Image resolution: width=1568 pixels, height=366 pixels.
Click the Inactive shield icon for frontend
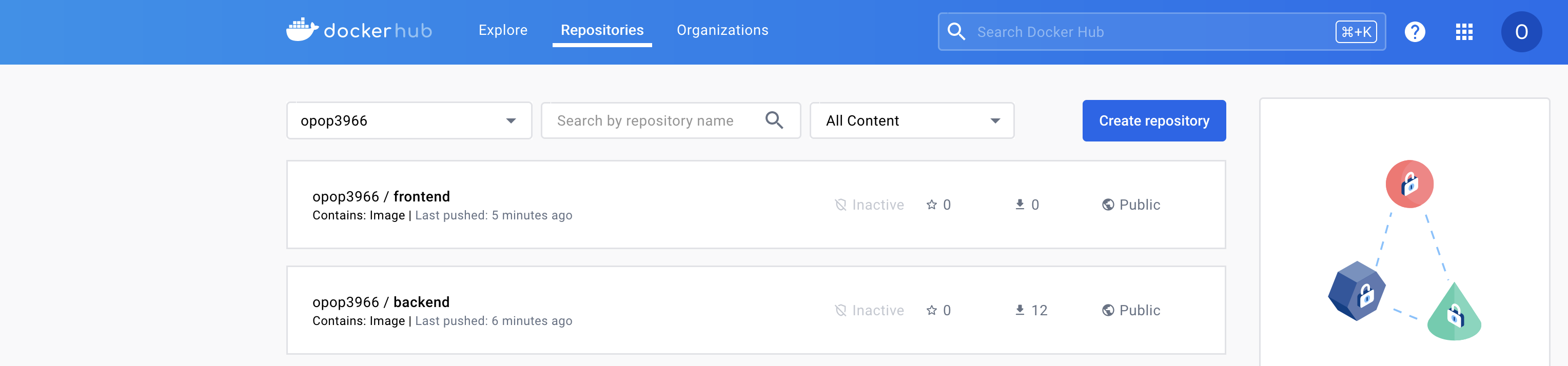tap(840, 205)
